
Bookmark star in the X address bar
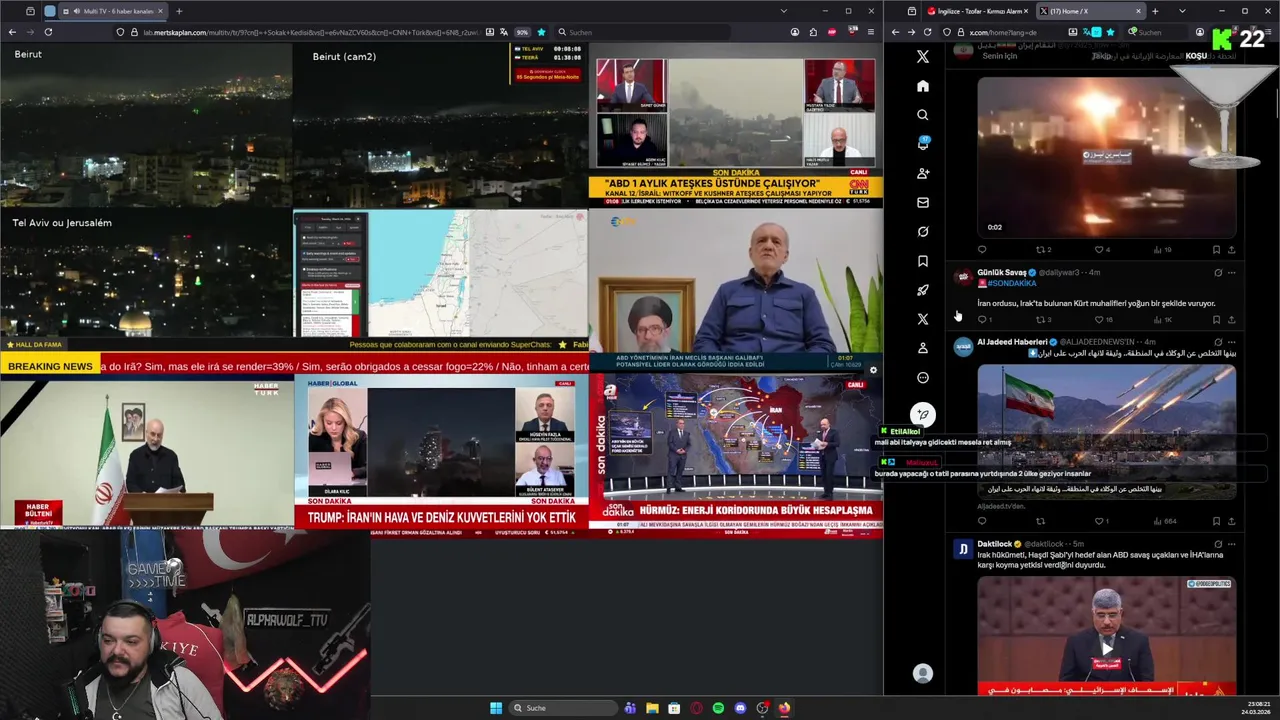pyautogui.click(x=1110, y=32)
